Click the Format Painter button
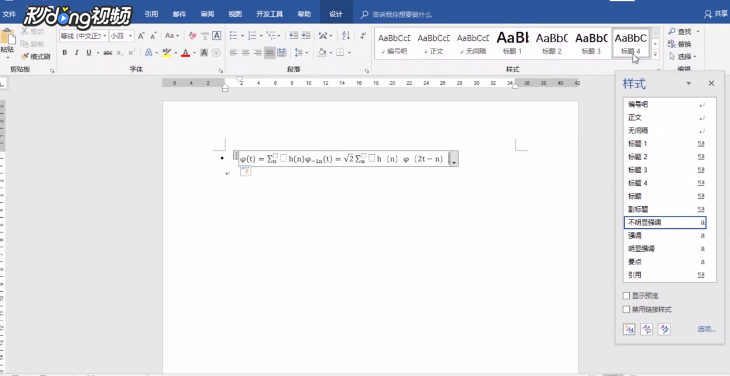The image size is (730, 376). (35, 57)
